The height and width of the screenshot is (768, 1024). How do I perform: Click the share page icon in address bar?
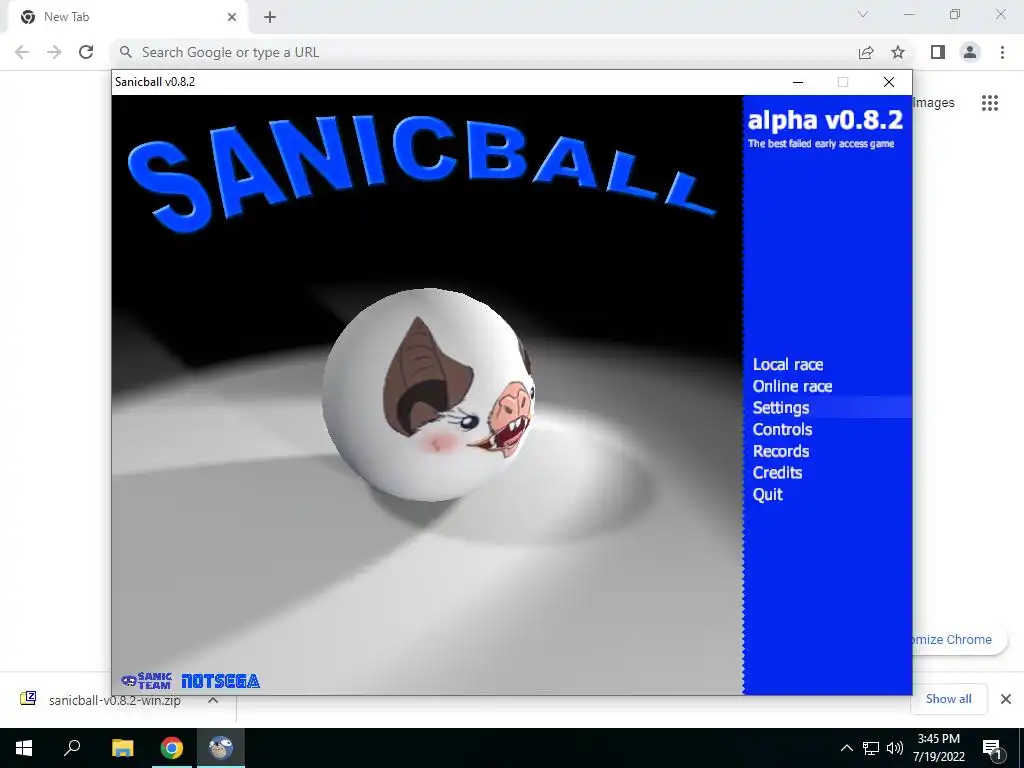(866, 52)
